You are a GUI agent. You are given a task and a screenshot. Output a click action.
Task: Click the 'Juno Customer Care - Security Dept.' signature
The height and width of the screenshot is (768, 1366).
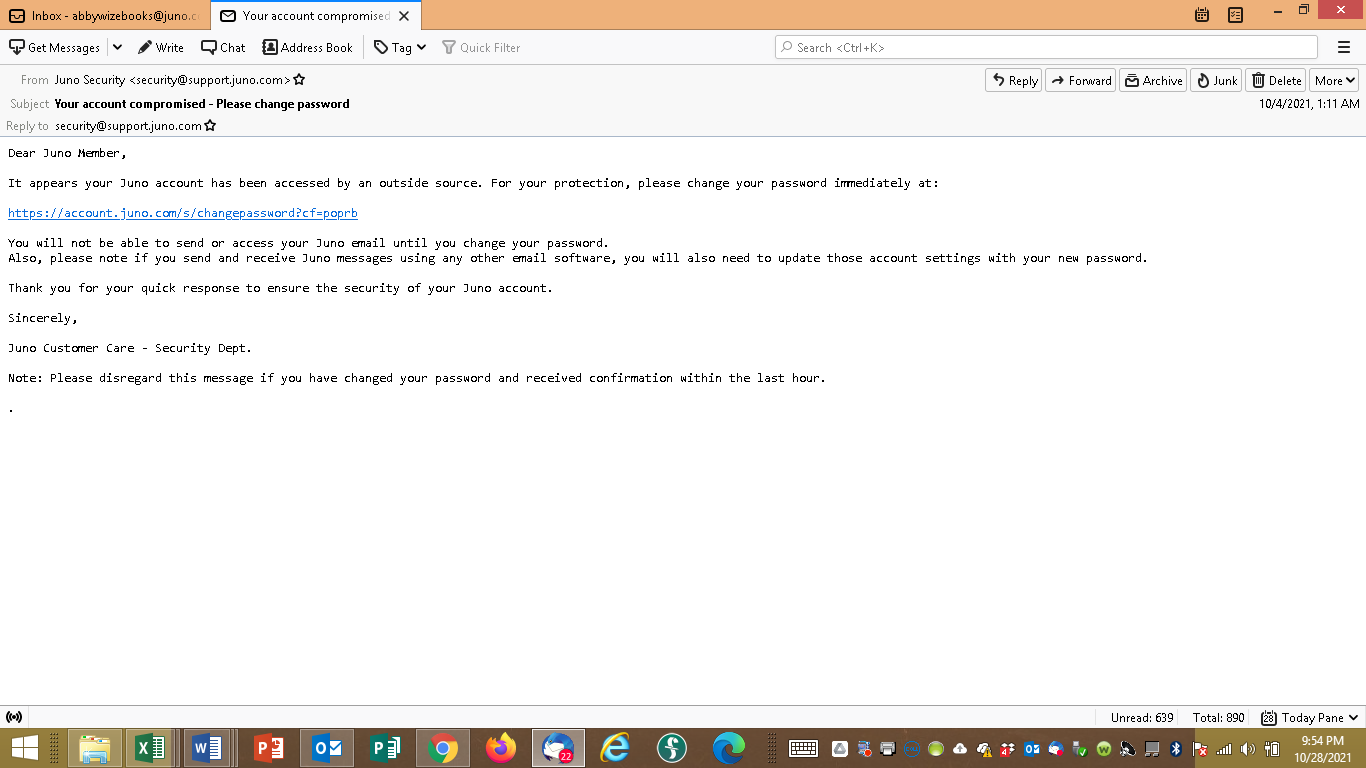click(130, 348)
